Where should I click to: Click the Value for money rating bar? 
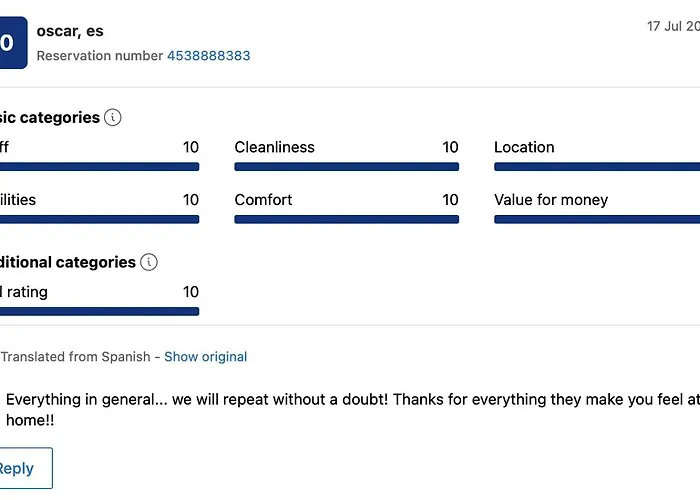pyautogui.click(x=596, y=219)
